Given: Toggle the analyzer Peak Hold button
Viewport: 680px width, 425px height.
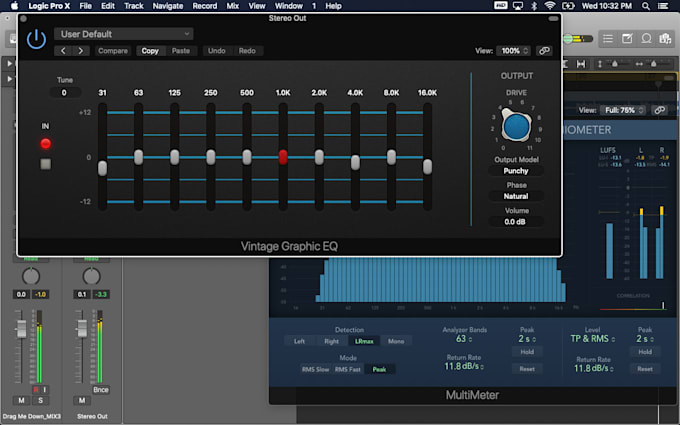Looking at the screenshot, I should (x=527, y=352).
